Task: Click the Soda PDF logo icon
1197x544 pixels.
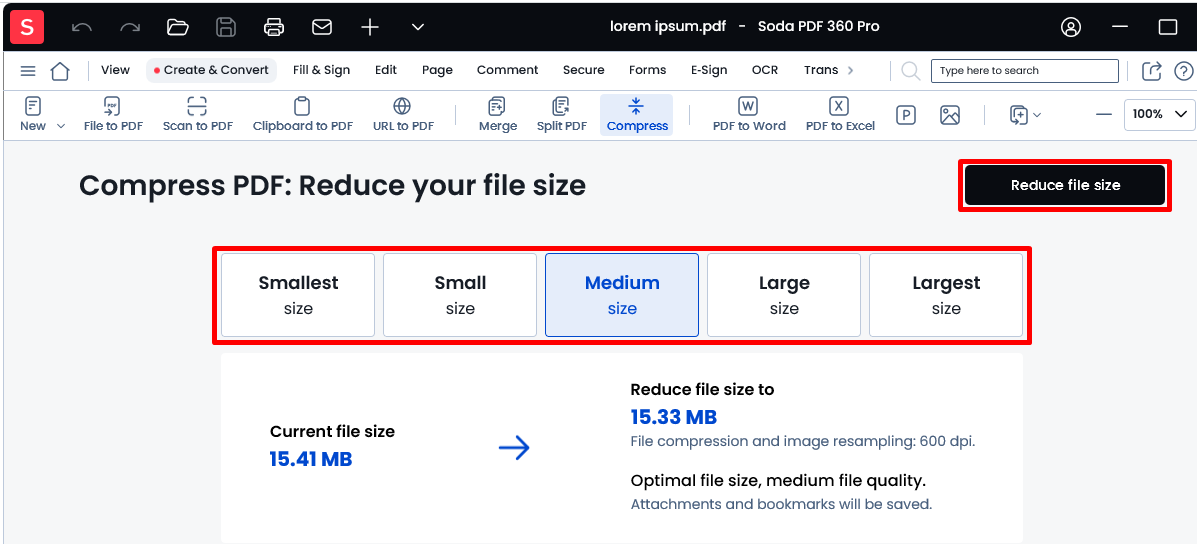Action: pyautogui.click(x=27, y=27)
